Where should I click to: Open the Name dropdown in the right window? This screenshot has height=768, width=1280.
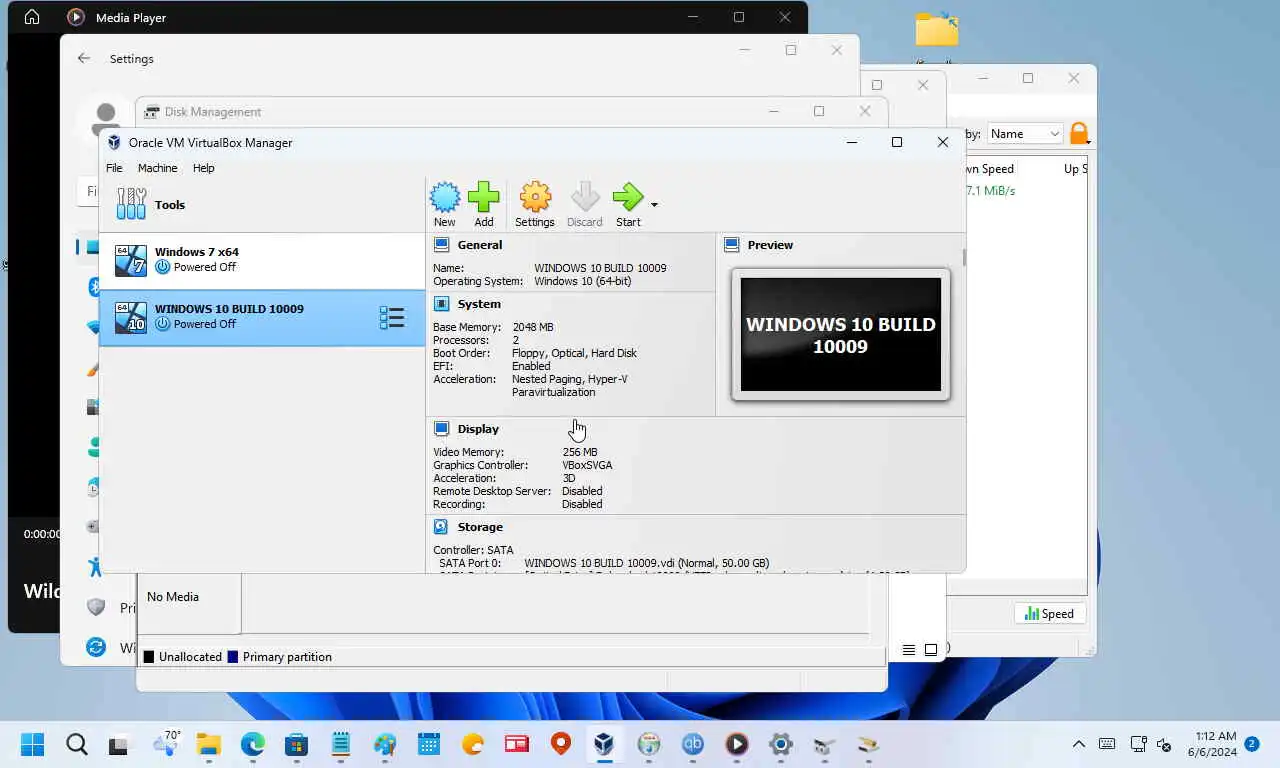tap(1025, 134)
